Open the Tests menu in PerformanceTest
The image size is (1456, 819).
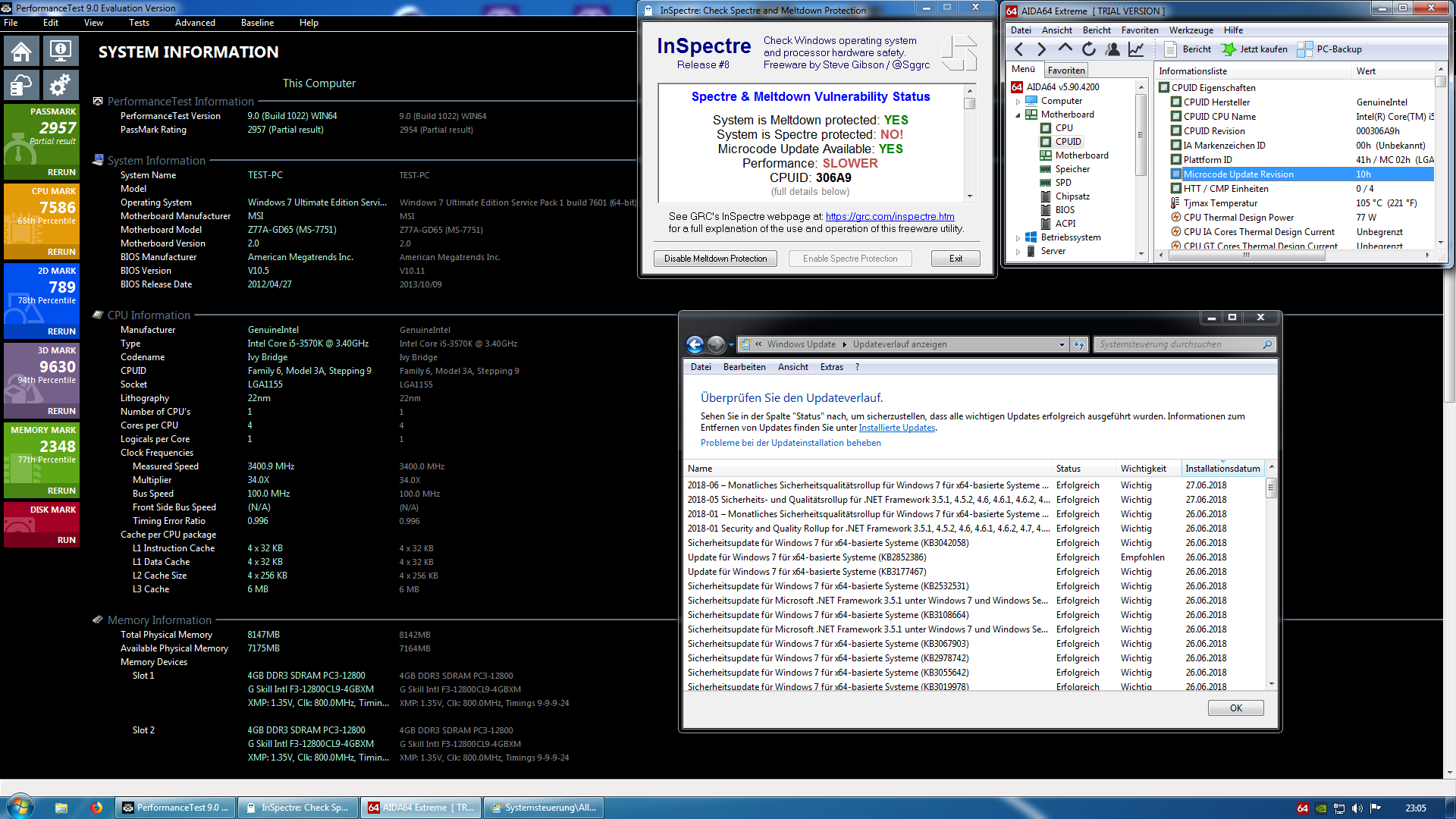[x=139, y=23]
